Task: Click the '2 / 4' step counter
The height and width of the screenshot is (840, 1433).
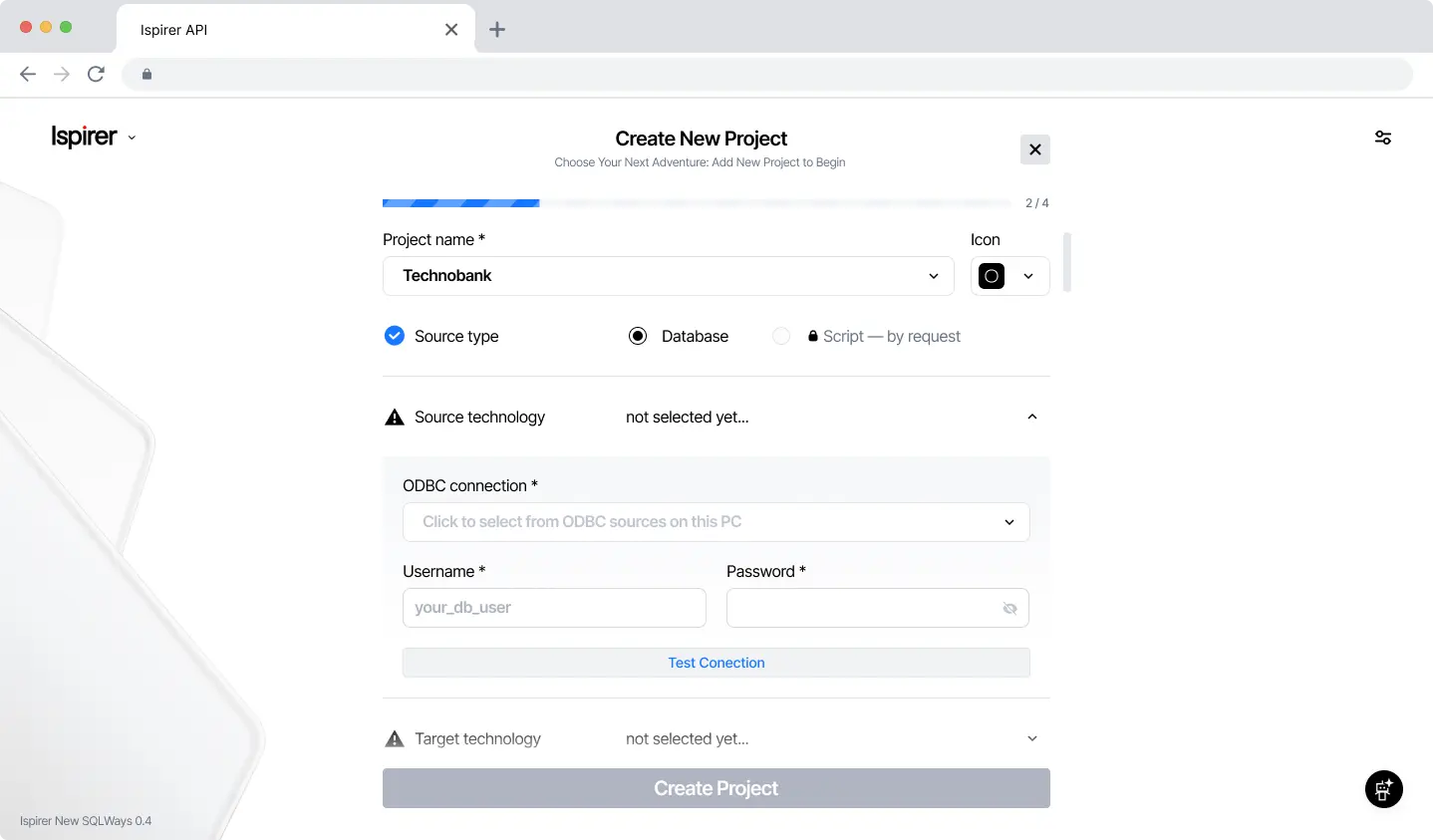Action: point(1037,203)
